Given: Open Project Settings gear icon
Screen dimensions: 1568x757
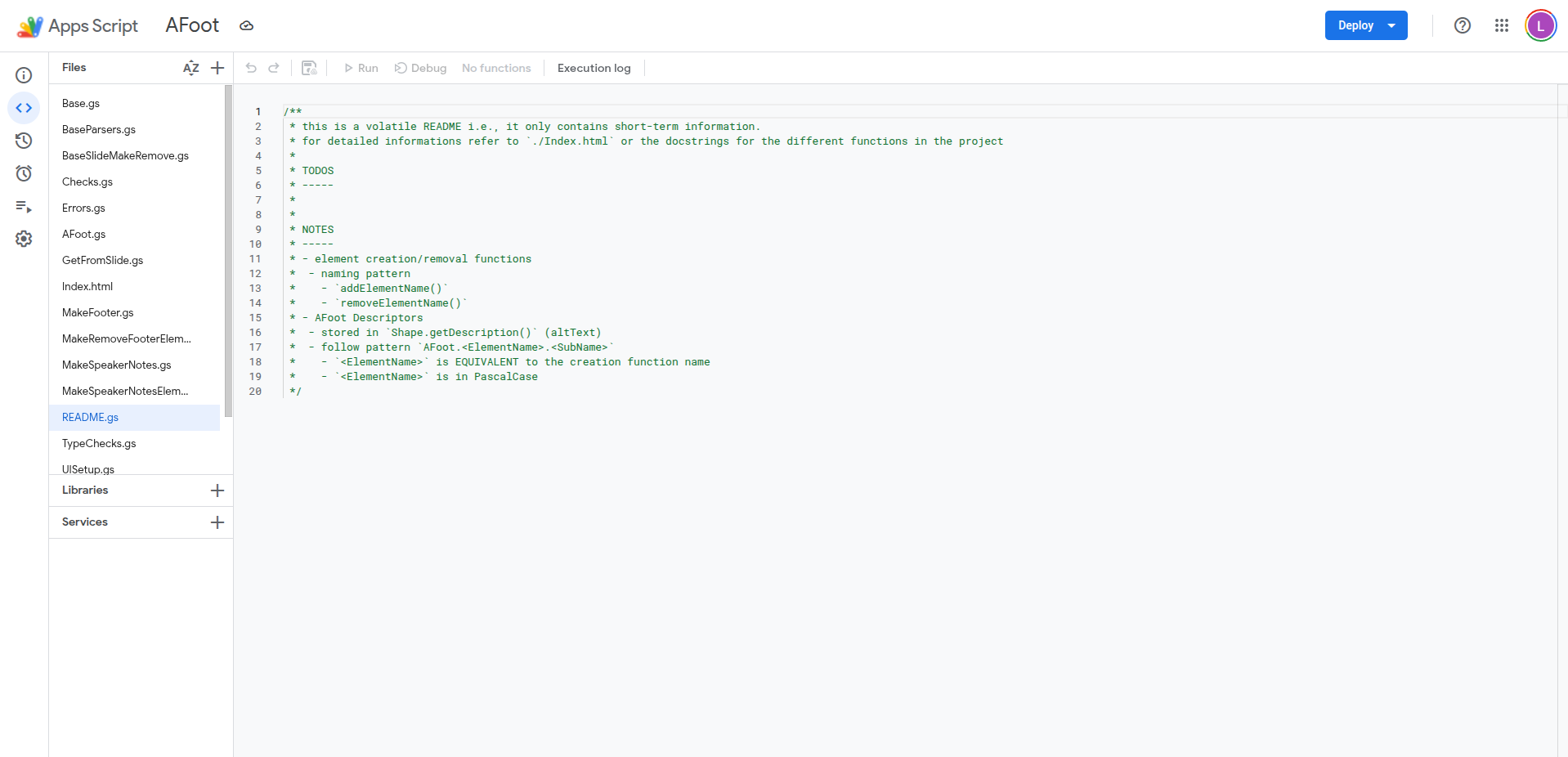Looking at the screenshot, I should pos(24,239).
